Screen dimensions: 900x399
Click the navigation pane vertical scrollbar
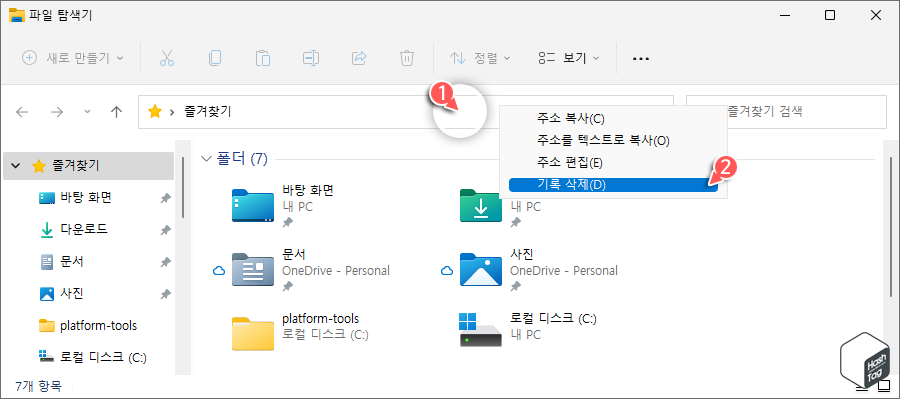click(x=183, y=188)
